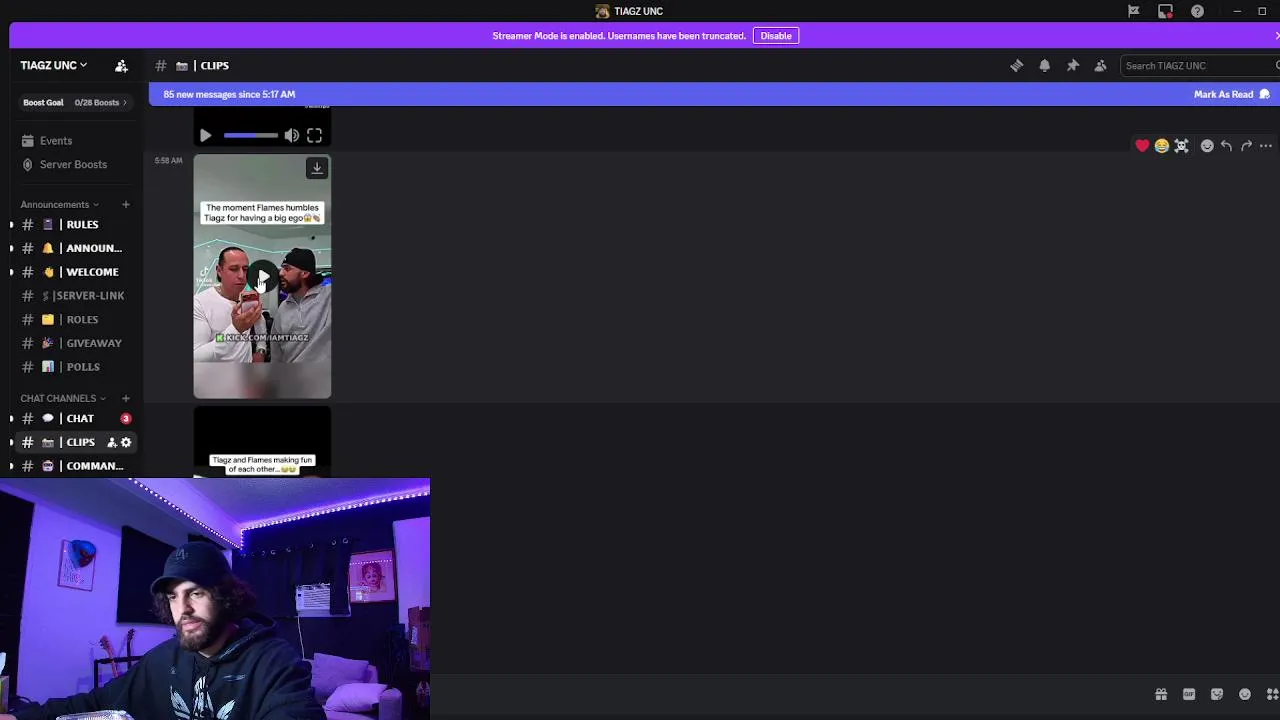Screen dimensions: 1280x720
Task: Forward the message with the forward arrow
Action: (1246, 146)
